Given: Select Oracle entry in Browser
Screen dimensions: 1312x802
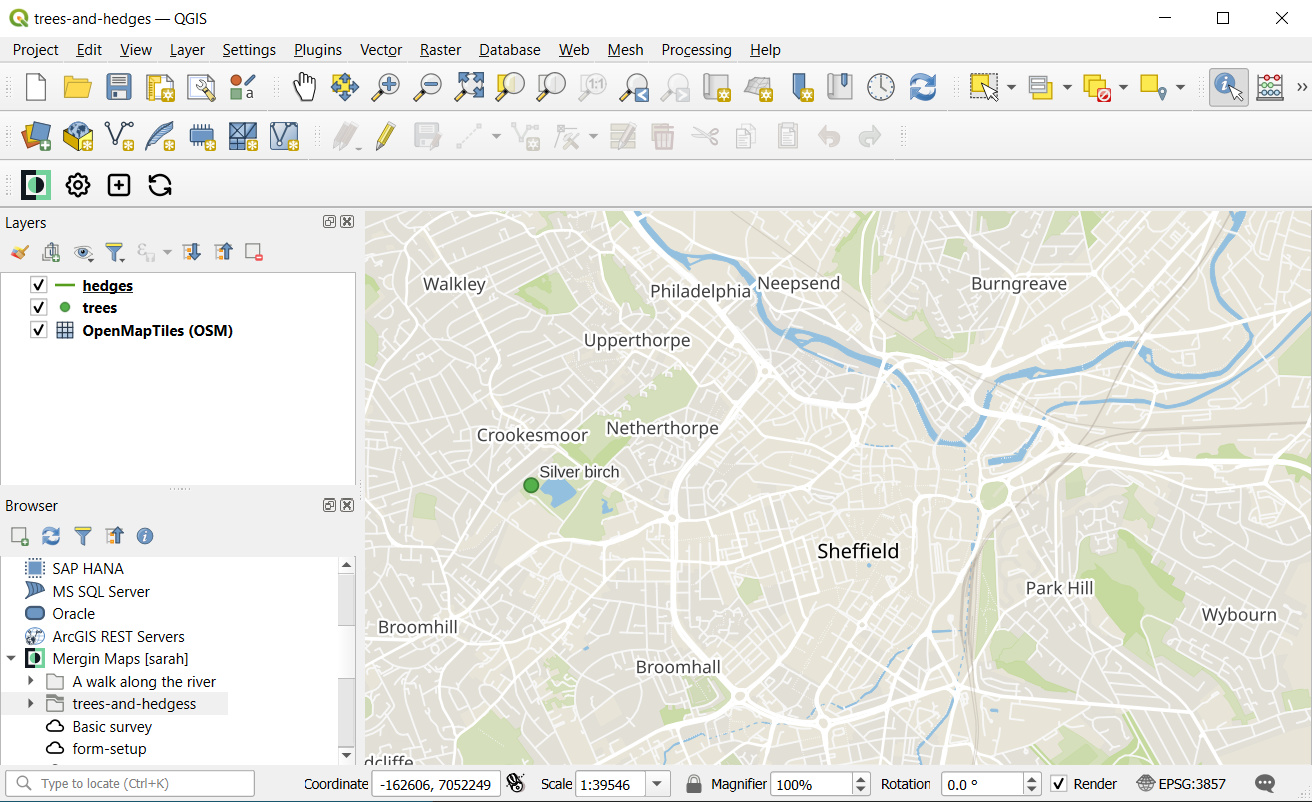Looking at the screenshot, I should point(74,614).
